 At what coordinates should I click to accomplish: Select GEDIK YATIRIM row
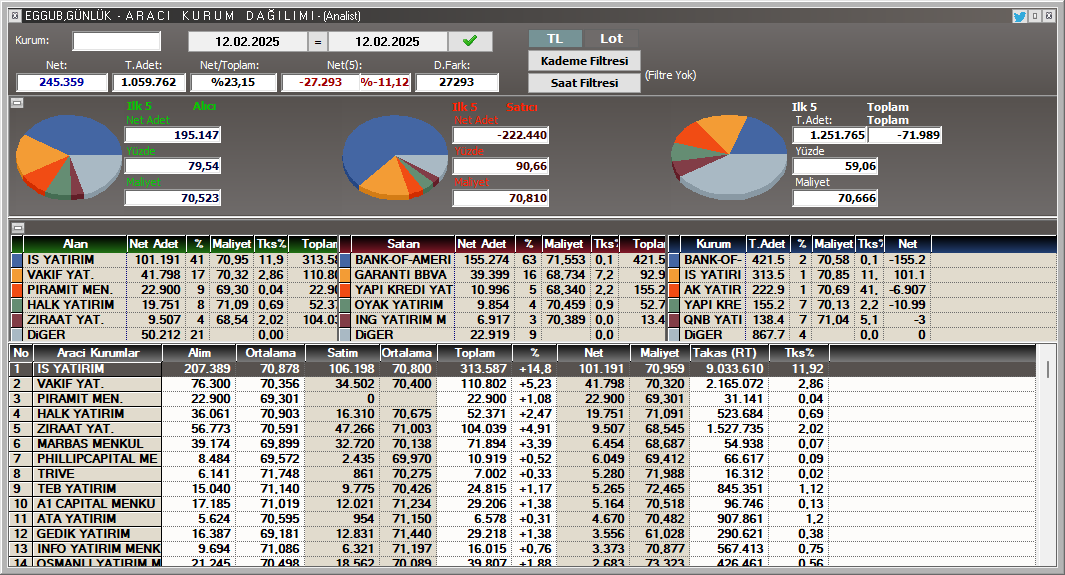pos(522,534)
